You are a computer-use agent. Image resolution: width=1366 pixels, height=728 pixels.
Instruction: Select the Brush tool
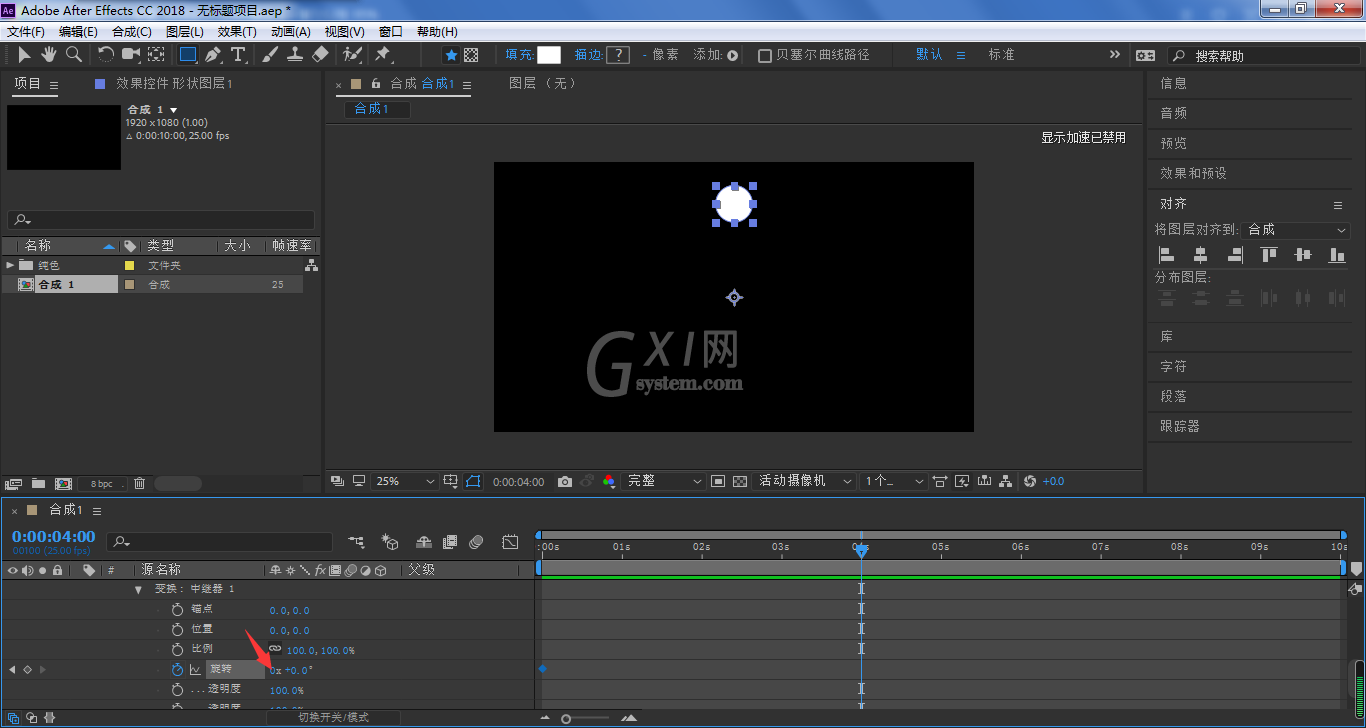tap(270, 54)
